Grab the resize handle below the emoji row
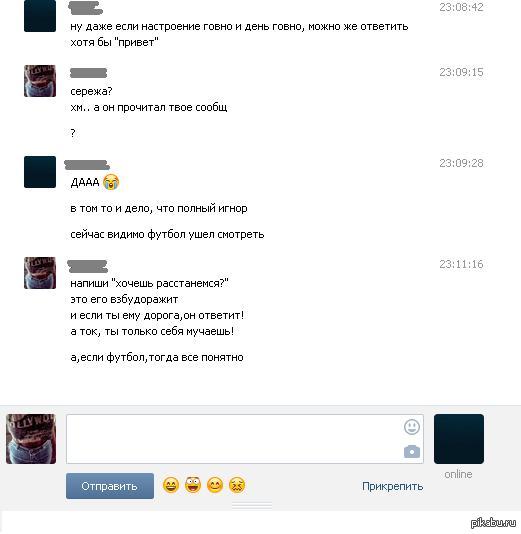 tap(252, 506)
